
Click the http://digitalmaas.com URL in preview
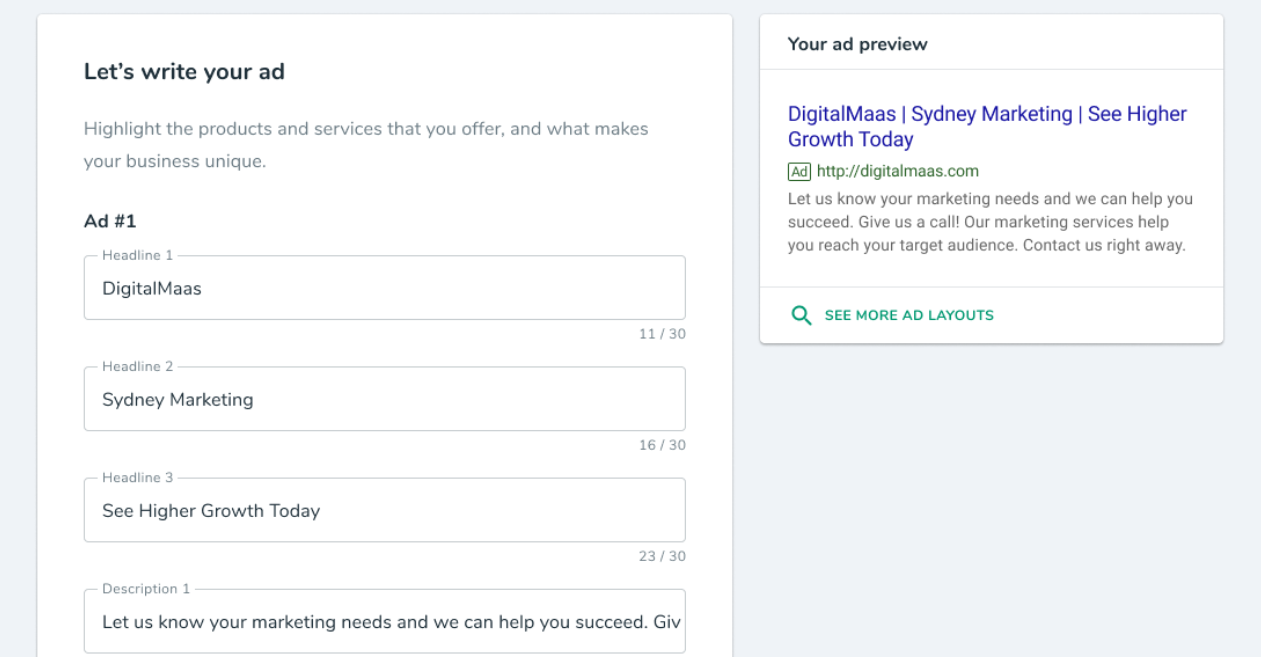pyautogui.click(x=898, y=171)
